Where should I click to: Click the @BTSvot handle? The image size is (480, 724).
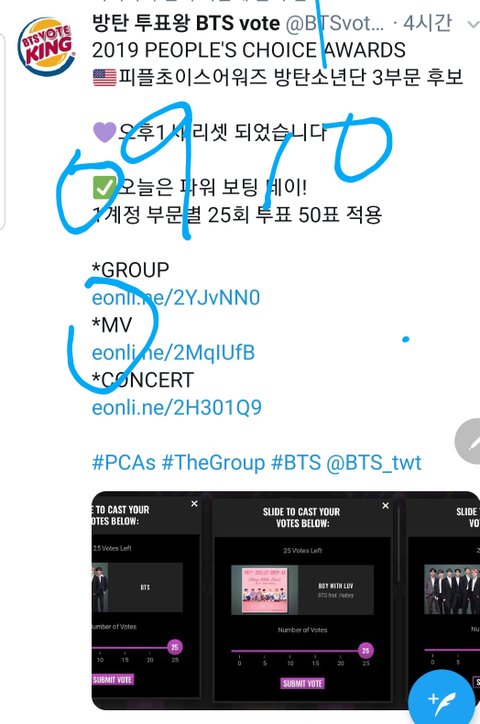335,23
